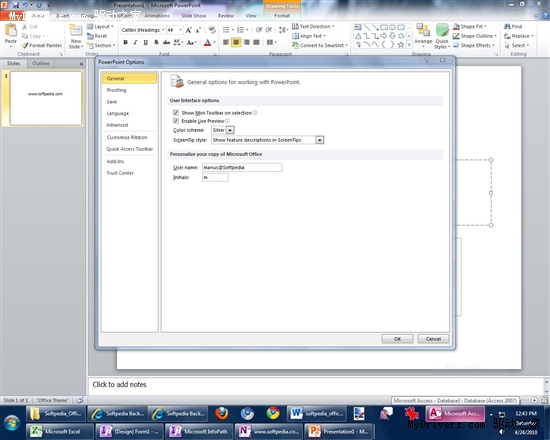The image size is (550, 440).
Task: Select the Format Painter tool
Action: point(42,45)
